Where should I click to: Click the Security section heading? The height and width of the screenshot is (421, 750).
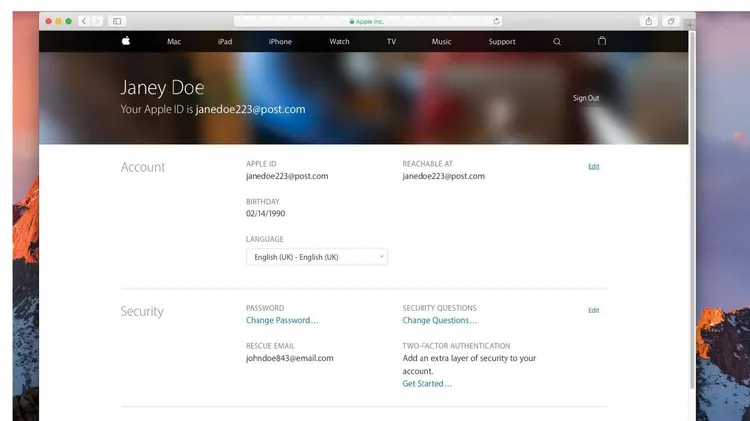coord(142,311)
